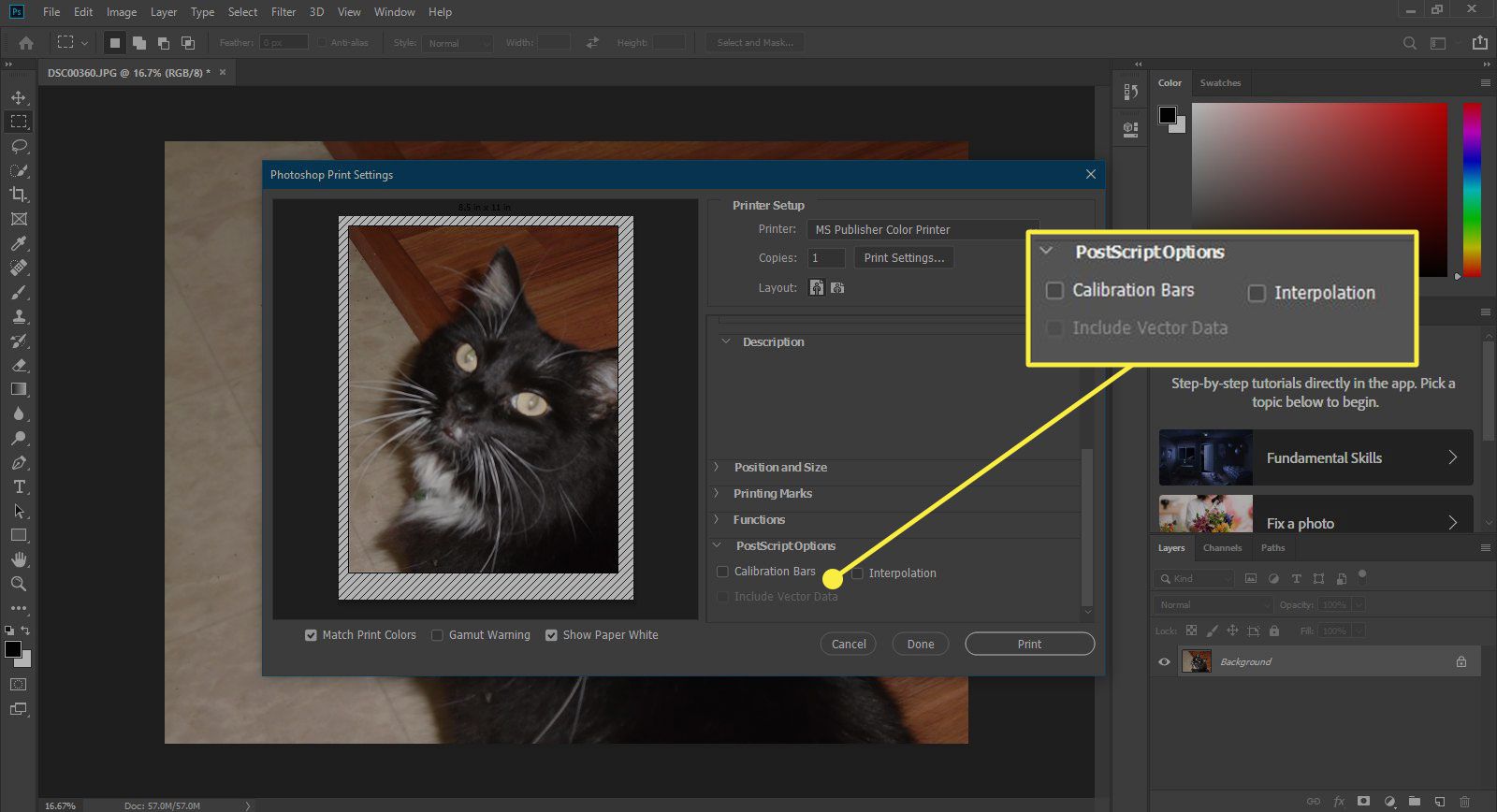Click the Print button
Screen dimensions: 1497x812
[x=1029, y=644]
